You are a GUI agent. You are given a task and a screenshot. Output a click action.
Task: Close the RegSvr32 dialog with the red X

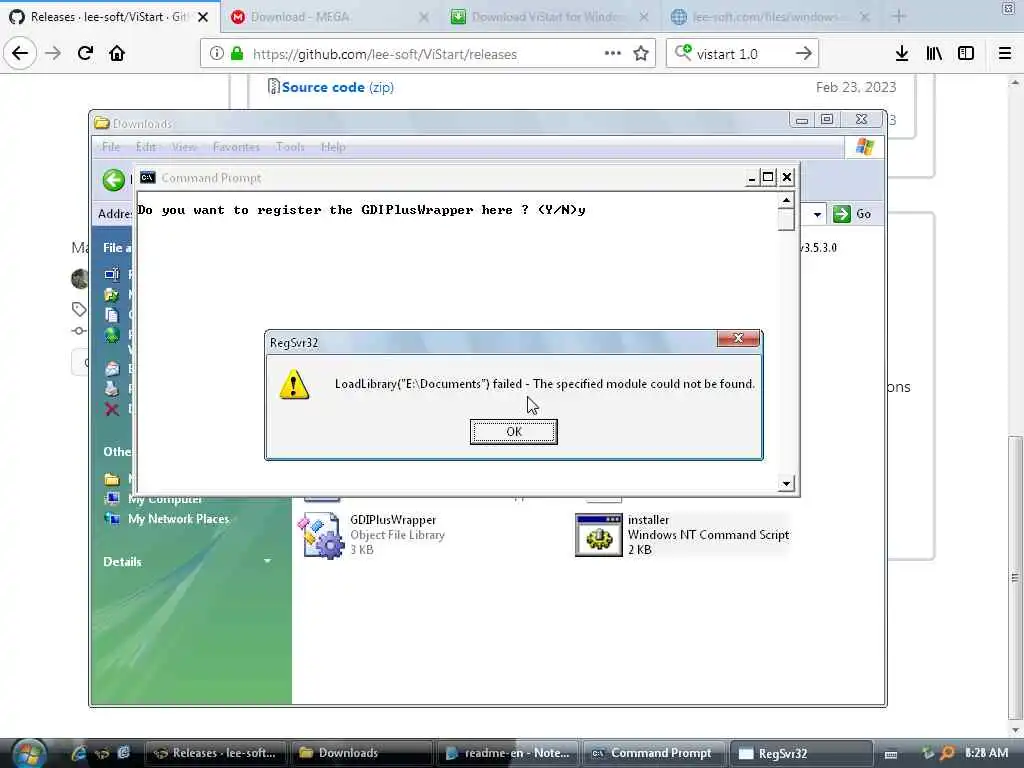[x=738, y=338]
